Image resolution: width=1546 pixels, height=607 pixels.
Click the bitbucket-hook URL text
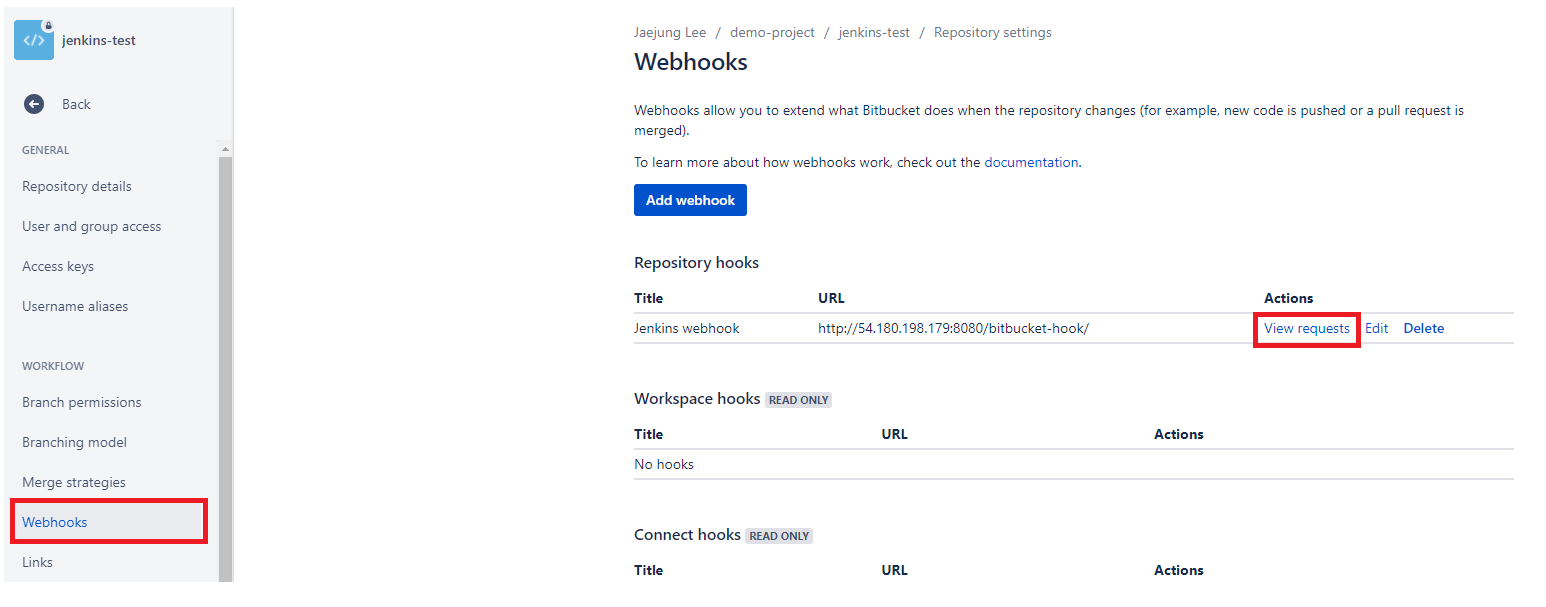click(953, 328)
